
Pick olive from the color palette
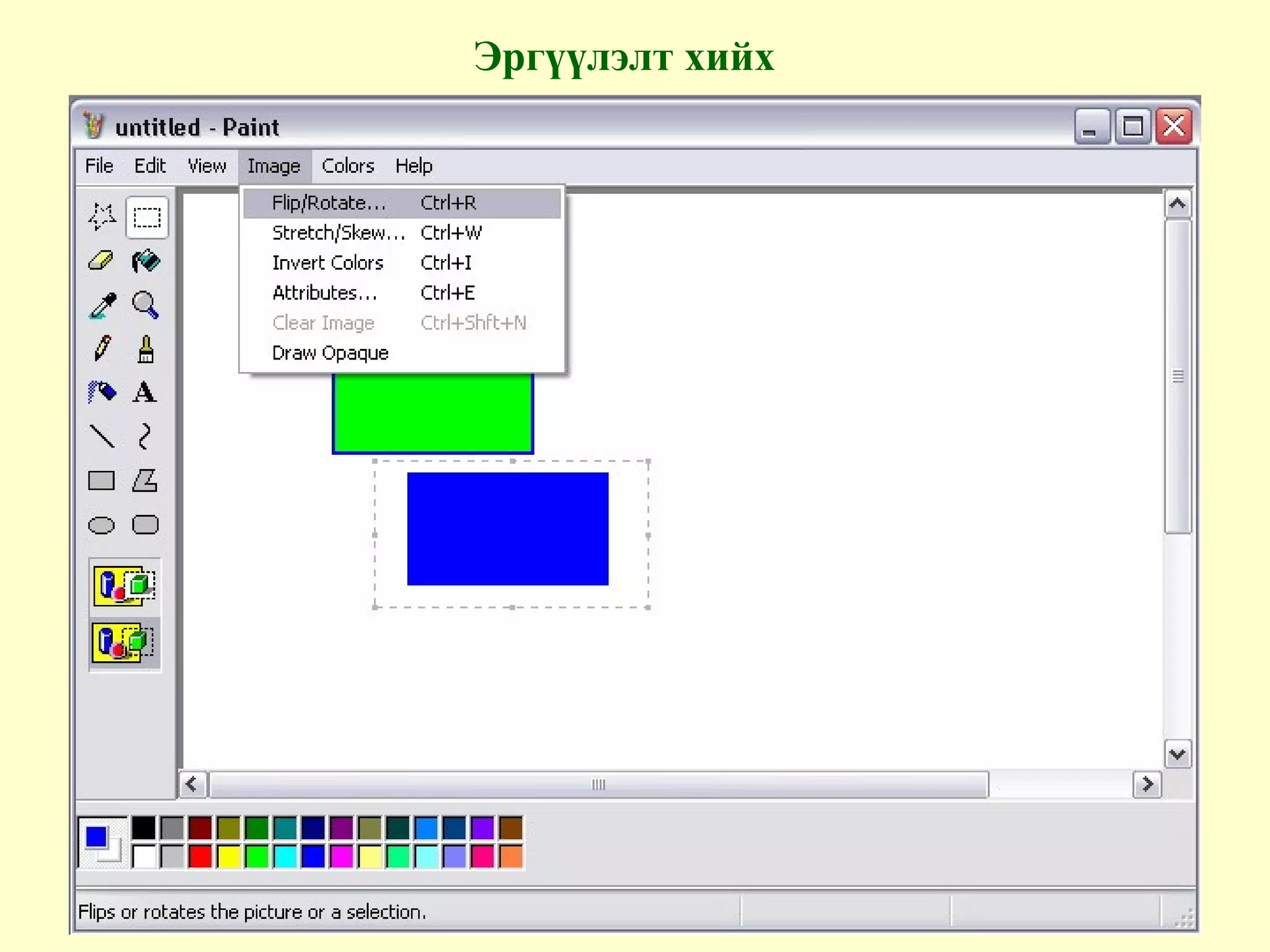point(229,827)
